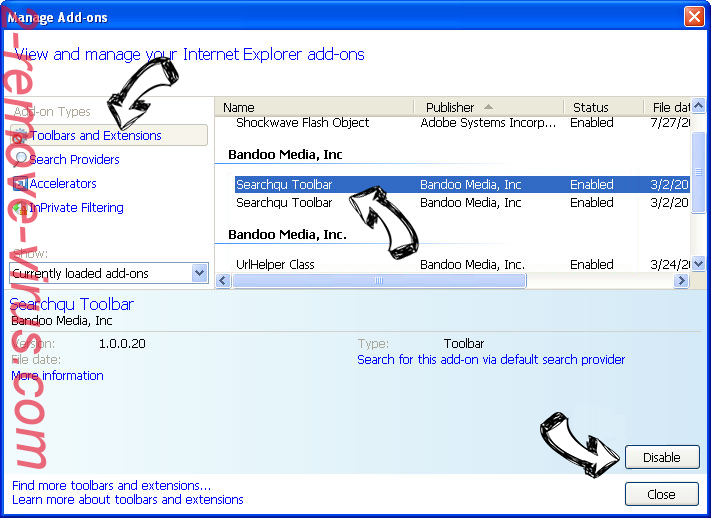Open Learn more about toolbars link
The width and height of the screenshot is (711, 518).
point(128,499)
